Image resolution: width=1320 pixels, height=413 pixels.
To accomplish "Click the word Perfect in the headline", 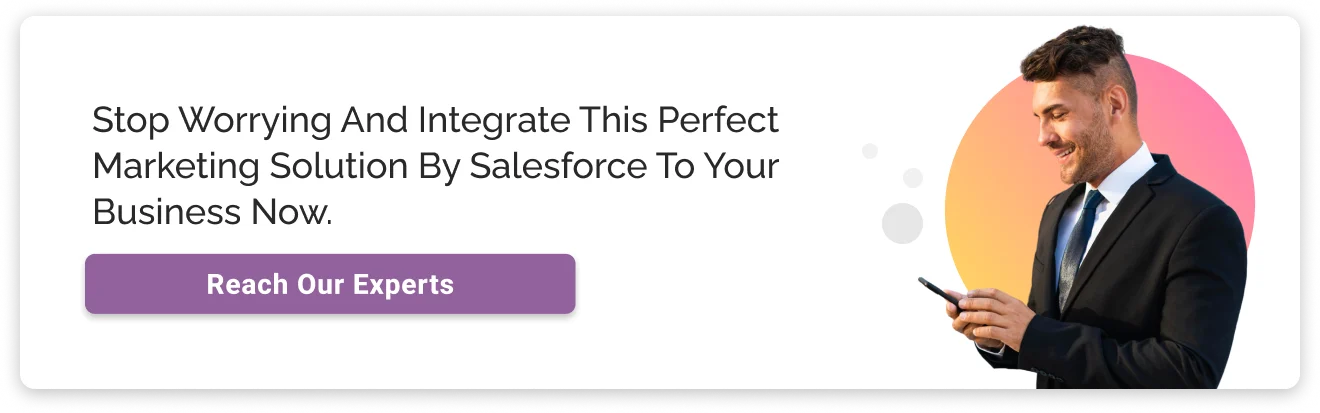I will pyautogui.click(x=717, y=121).
